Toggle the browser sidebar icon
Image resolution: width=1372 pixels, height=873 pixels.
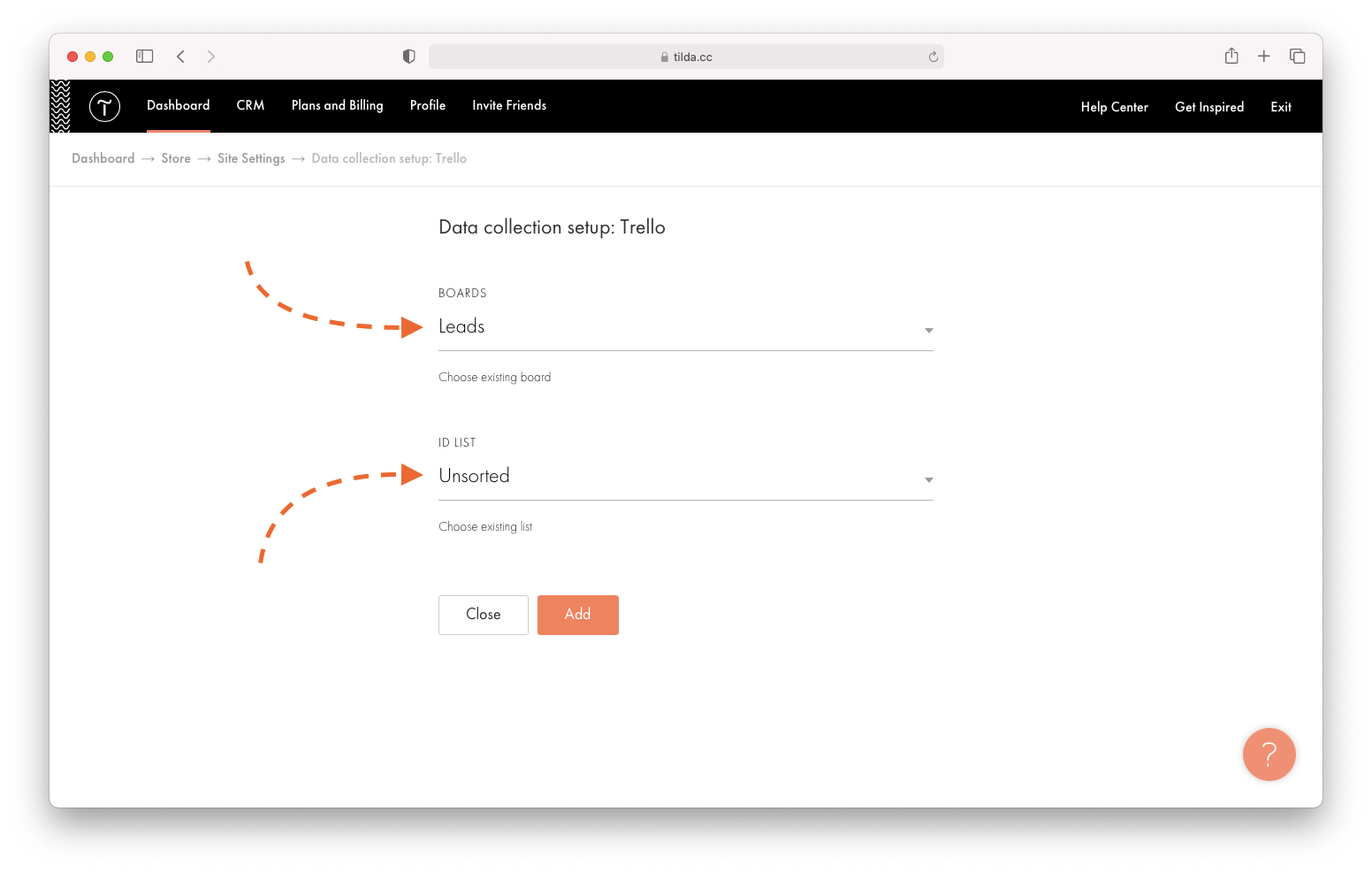[144, 56]
